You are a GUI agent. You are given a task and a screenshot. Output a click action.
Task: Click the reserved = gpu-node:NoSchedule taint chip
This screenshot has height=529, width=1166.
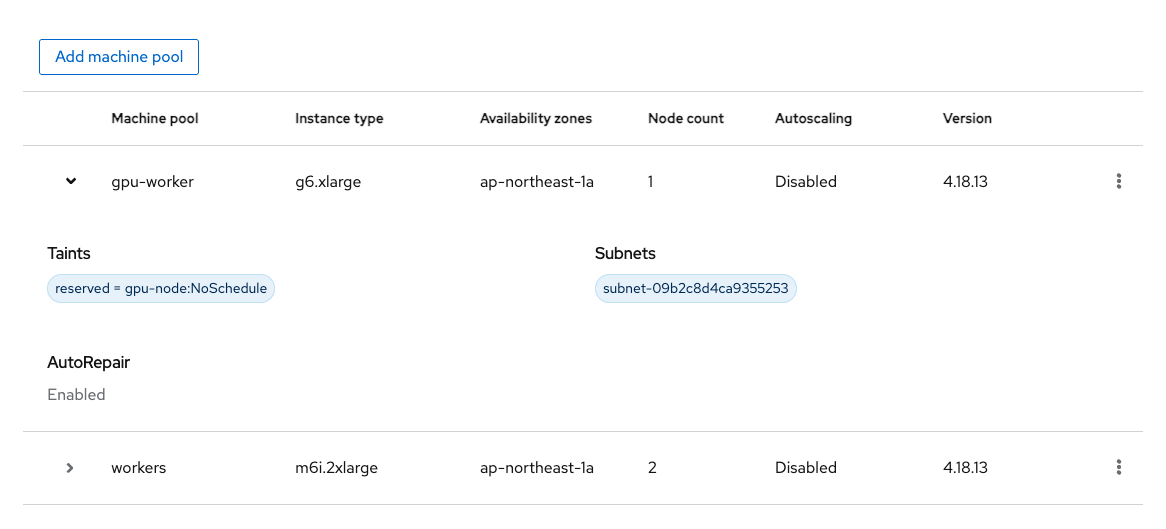tap(161, 289)
